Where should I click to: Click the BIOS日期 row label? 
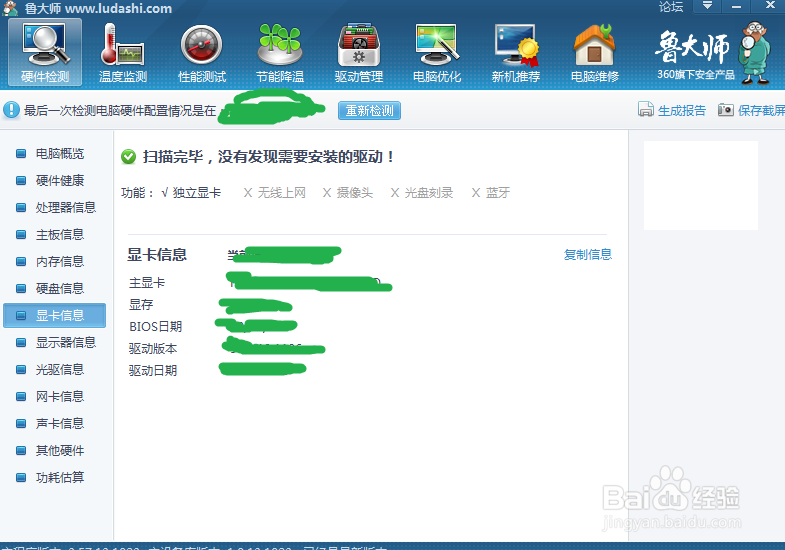156,327
